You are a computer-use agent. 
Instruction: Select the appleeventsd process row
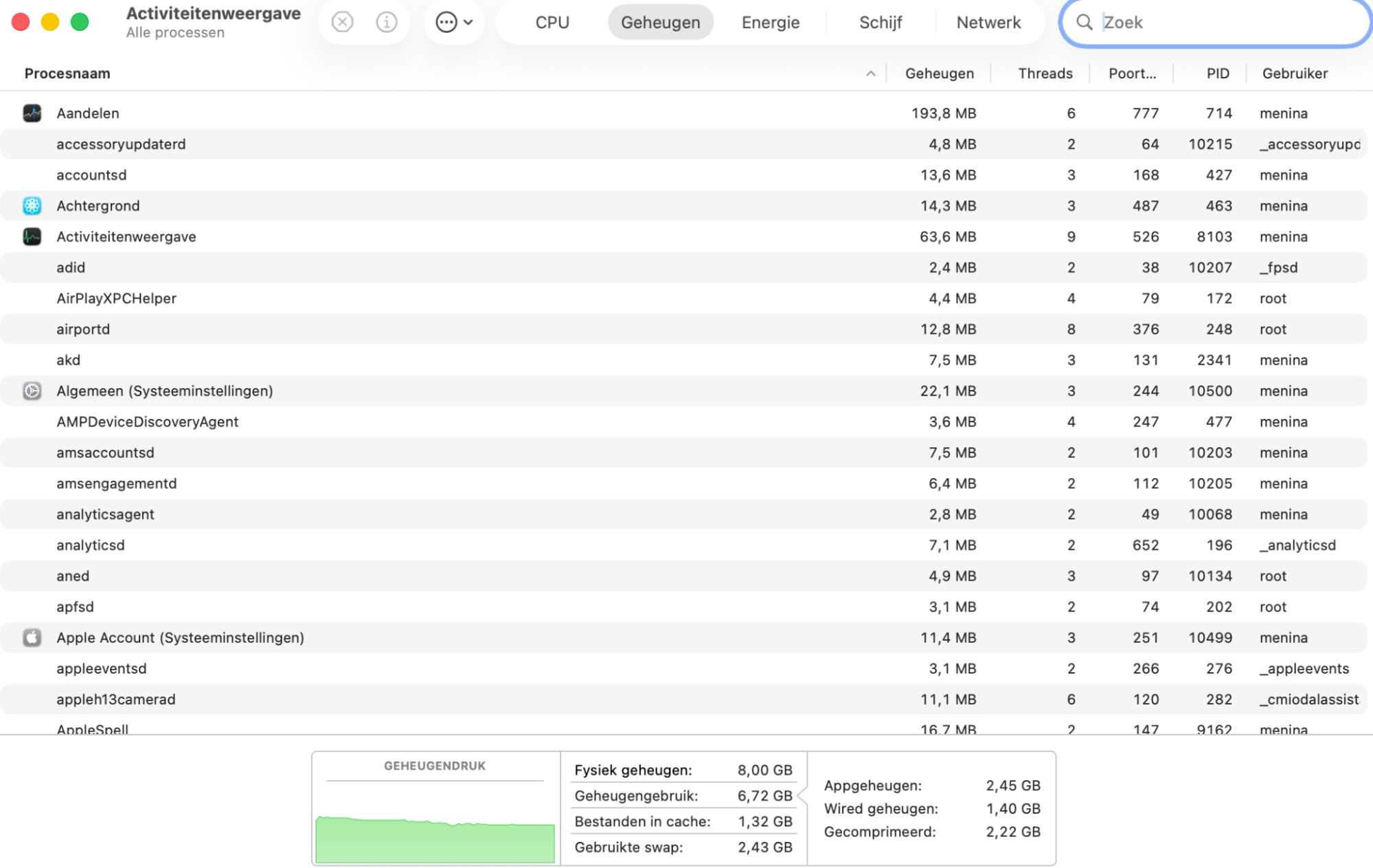[683, 669]
